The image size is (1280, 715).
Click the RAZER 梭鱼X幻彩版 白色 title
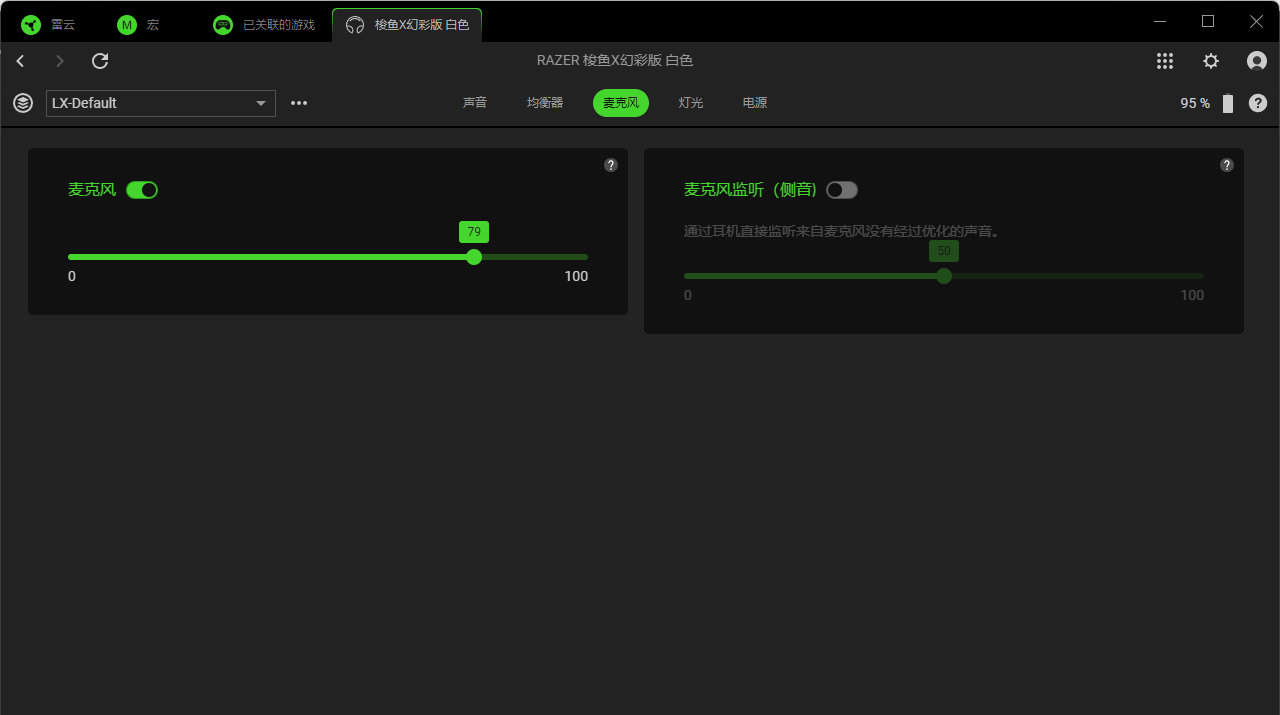pos(615,61)
